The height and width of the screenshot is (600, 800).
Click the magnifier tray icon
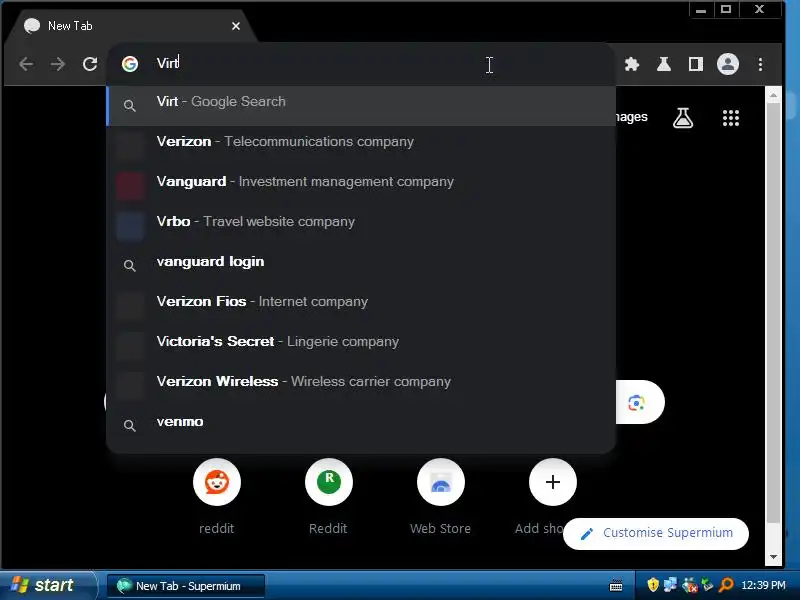726,585
